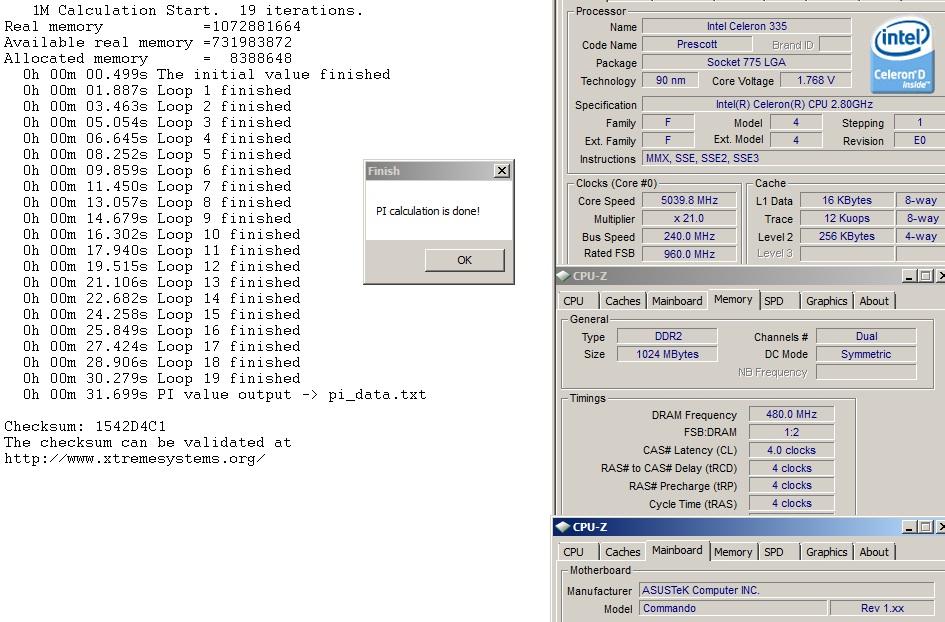Click the xtremesystems.org URL text
This screenshot has height=622, width=945.
(x=135, y=458)
